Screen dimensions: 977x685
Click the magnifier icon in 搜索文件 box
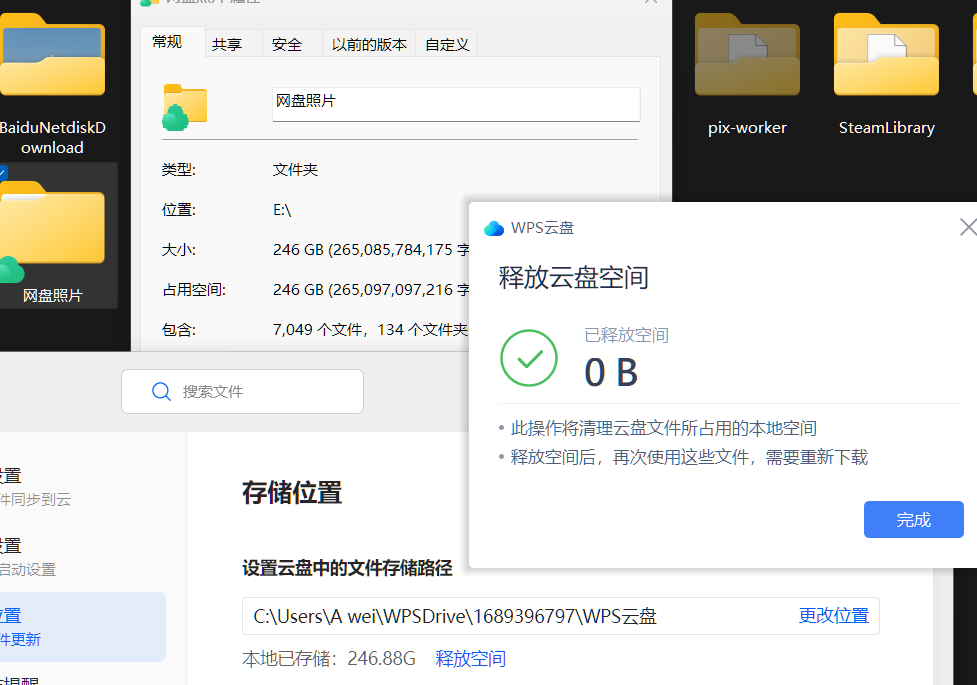click(161, 391)
